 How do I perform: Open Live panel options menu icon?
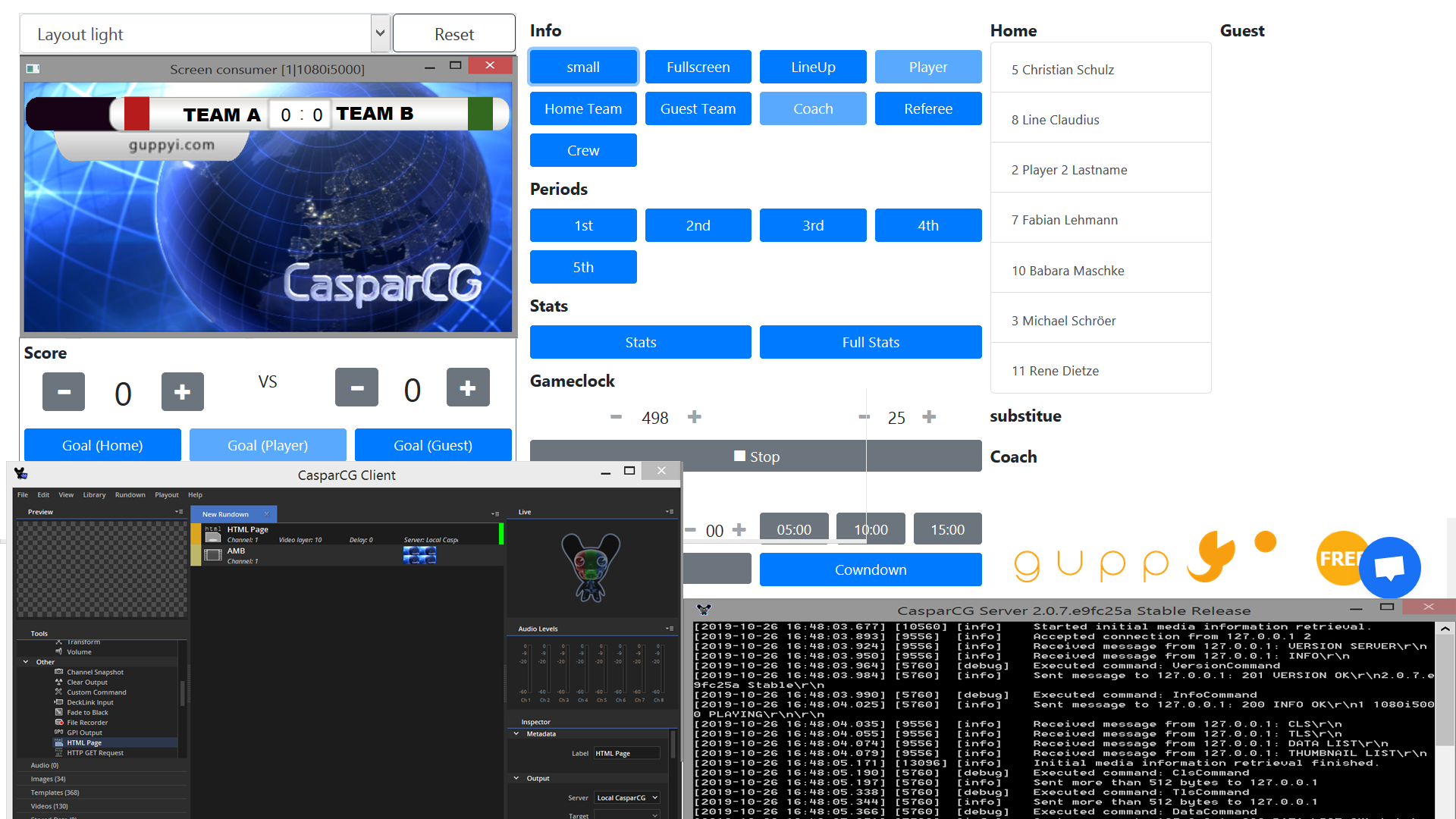(x=670, y=512)
